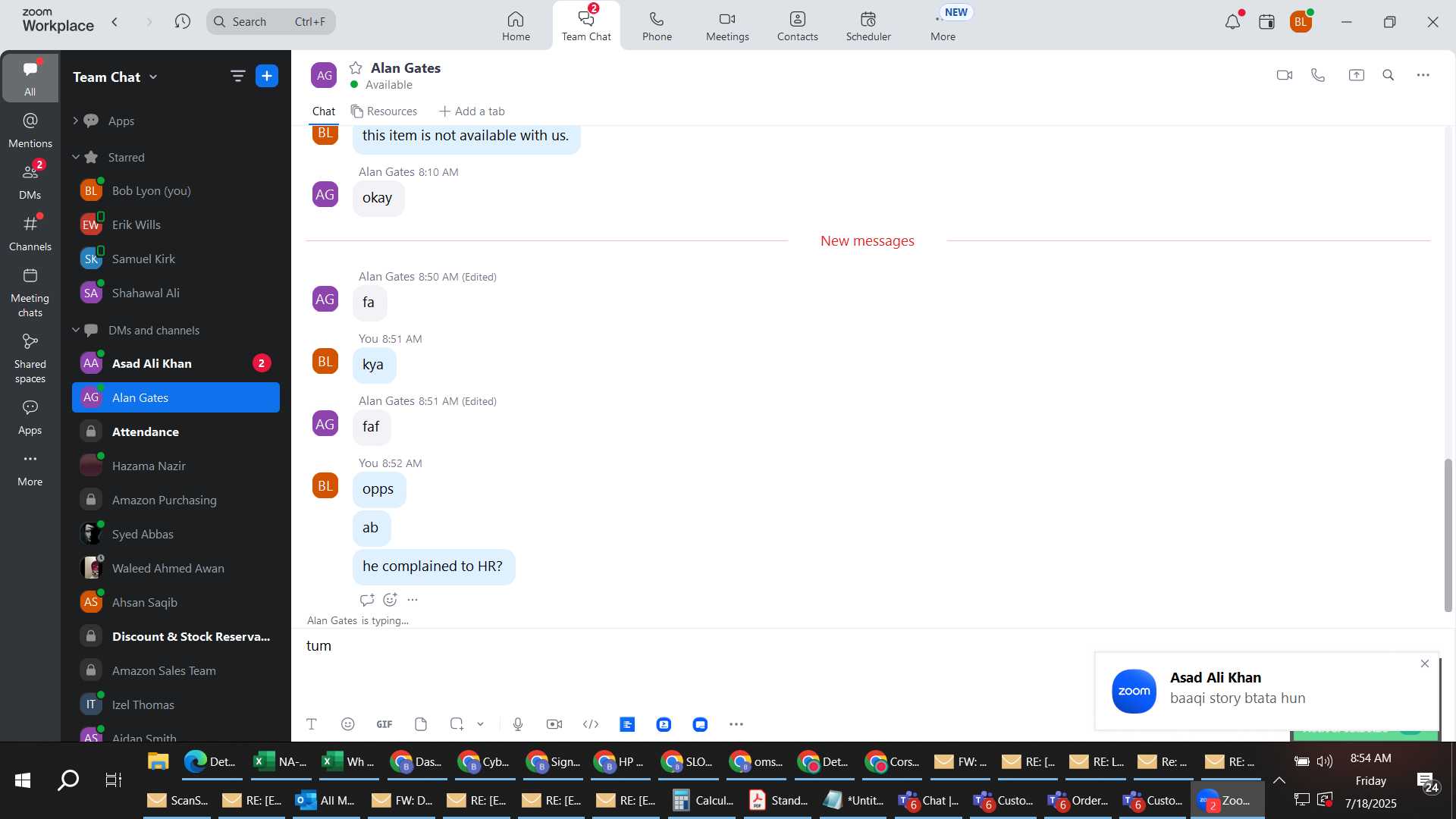Open the emoji picker in composer

[347, 724]
